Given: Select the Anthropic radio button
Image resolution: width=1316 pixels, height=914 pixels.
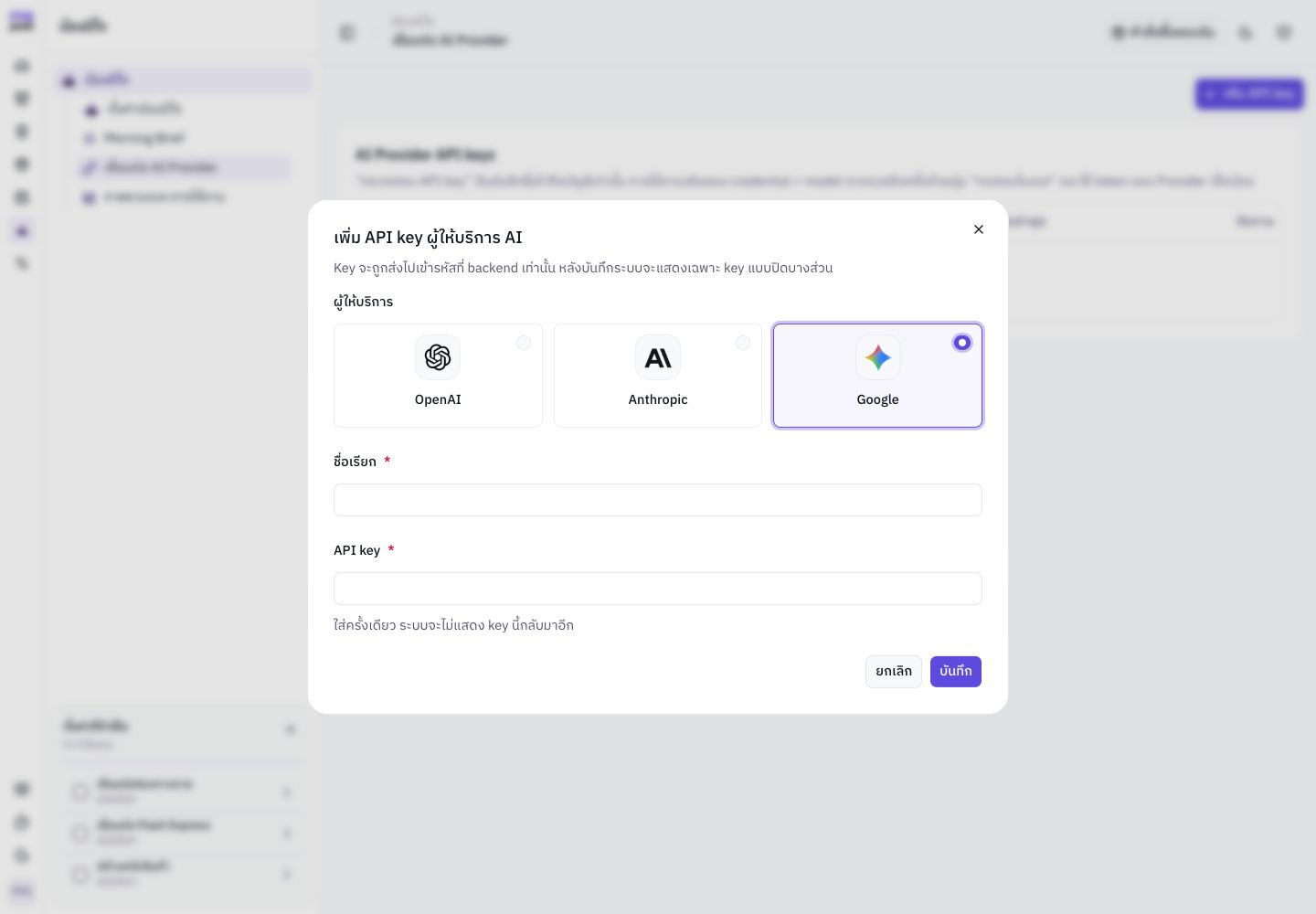Looking at the screenshot, I should pyautogui.click(x=743, y=343).
